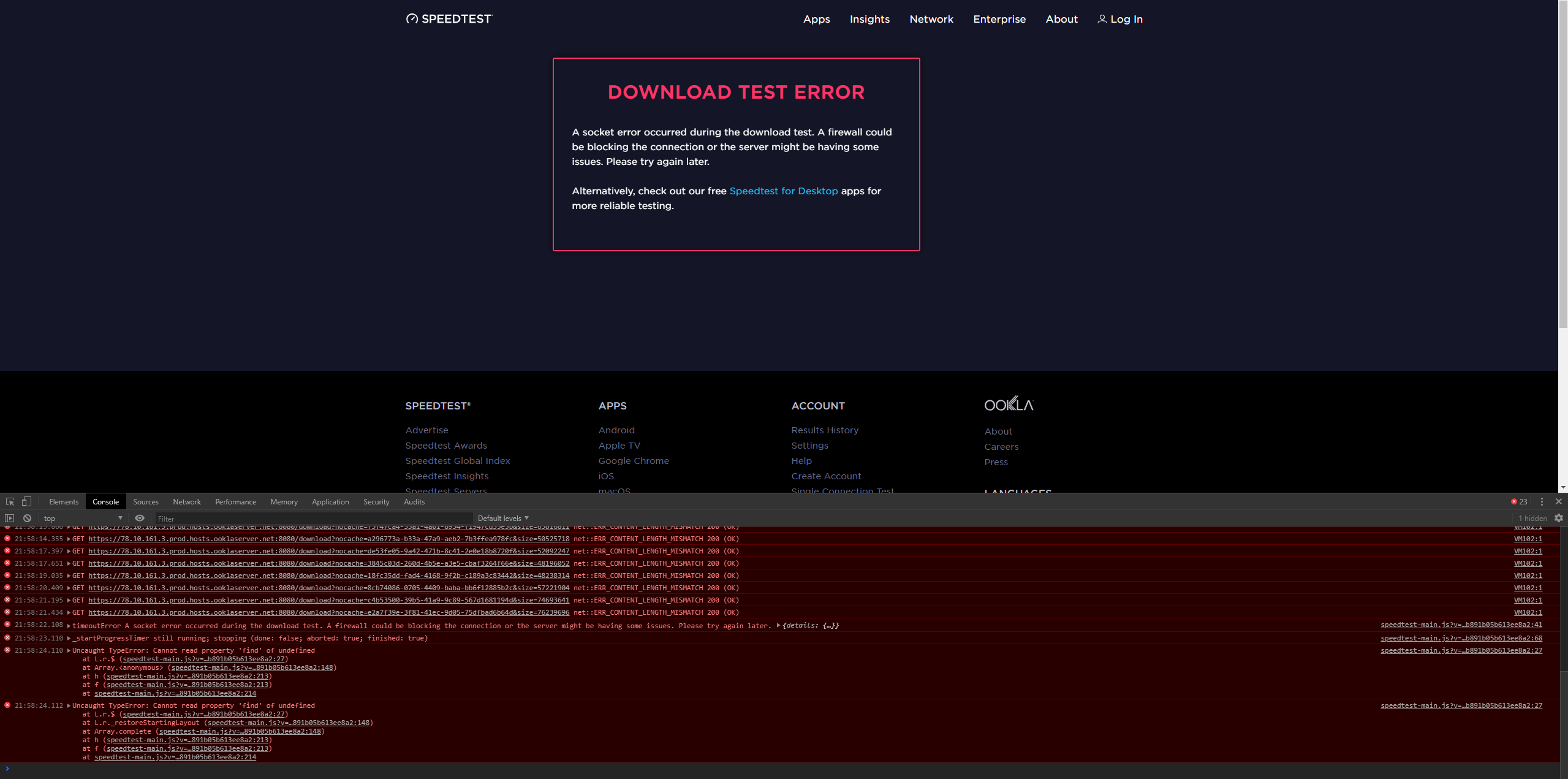Show the console sidebar panel

[x=9, y=518]
